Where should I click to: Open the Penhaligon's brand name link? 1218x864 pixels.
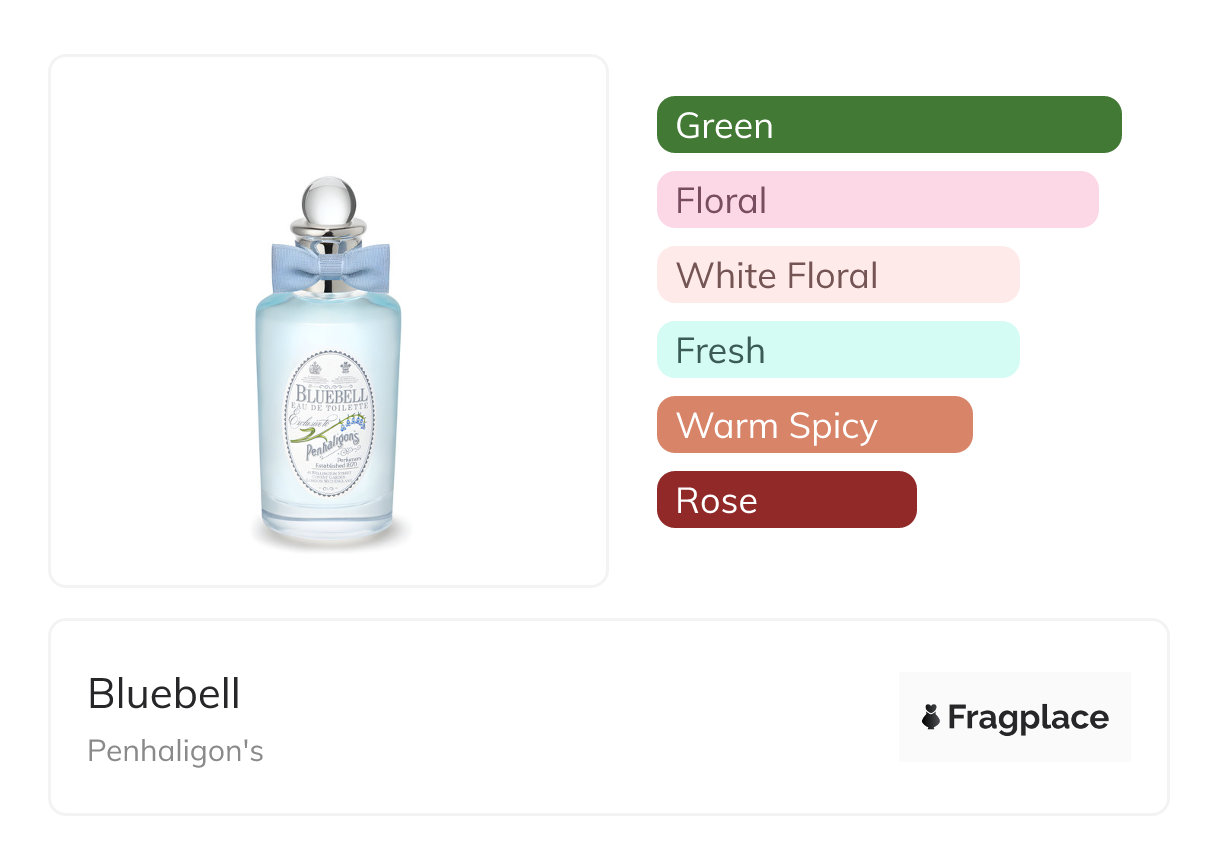coord(176,750)
